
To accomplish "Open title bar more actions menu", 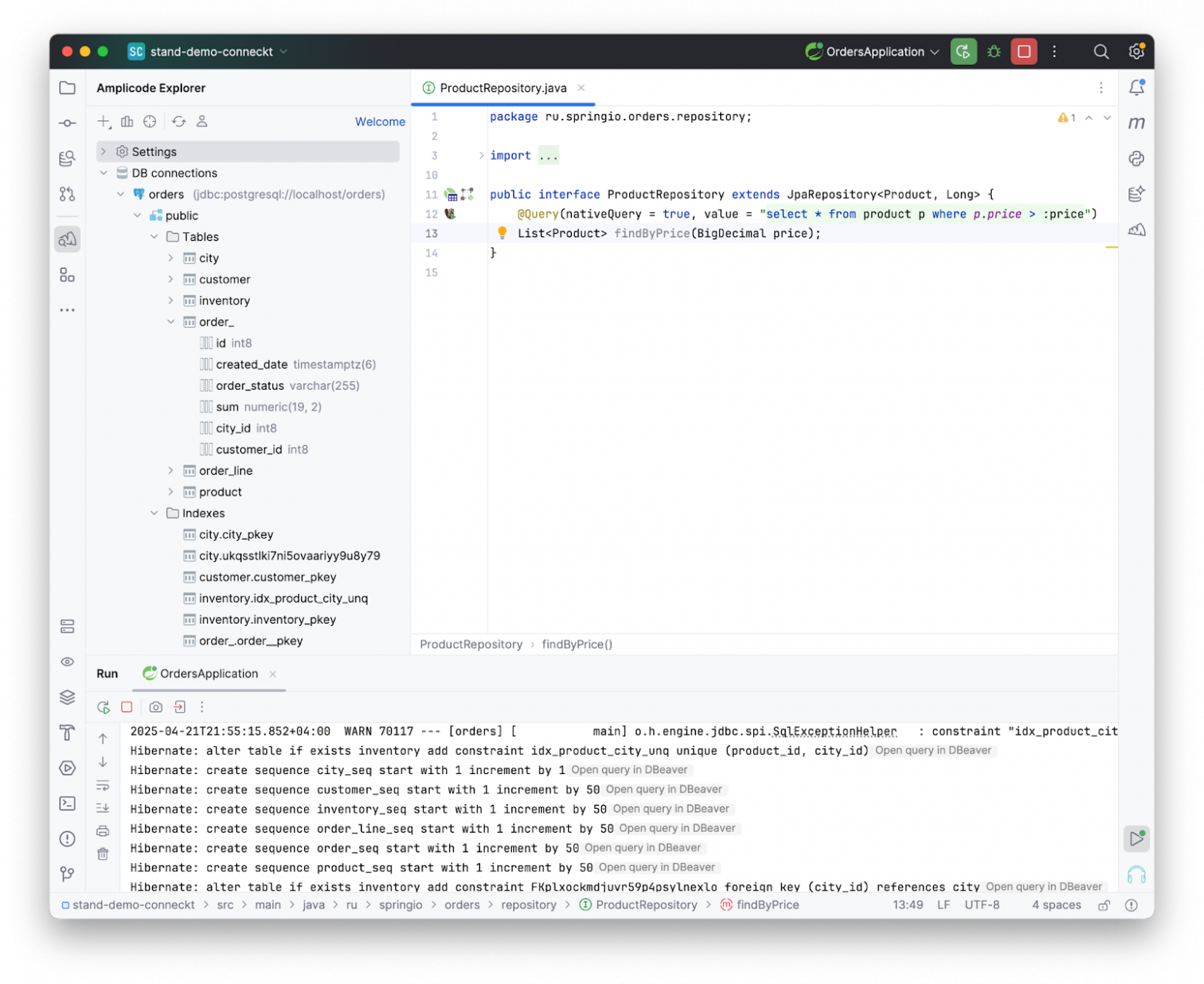I will click(1054, 52).
